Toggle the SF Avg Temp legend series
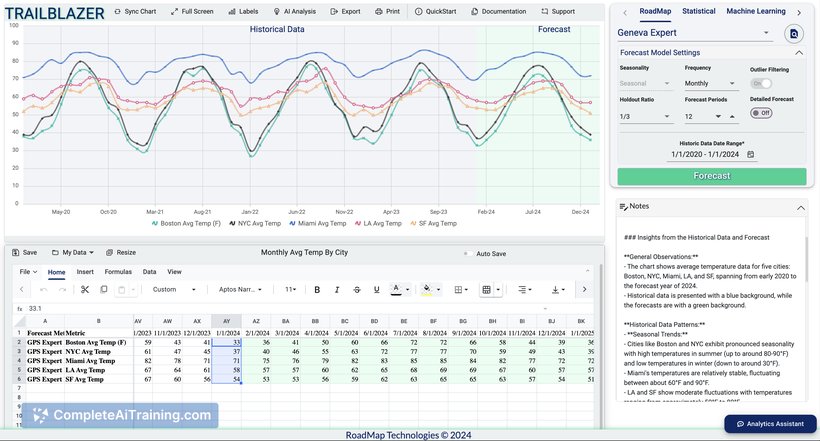Screen dimensions: 820x441 (434, 223)
